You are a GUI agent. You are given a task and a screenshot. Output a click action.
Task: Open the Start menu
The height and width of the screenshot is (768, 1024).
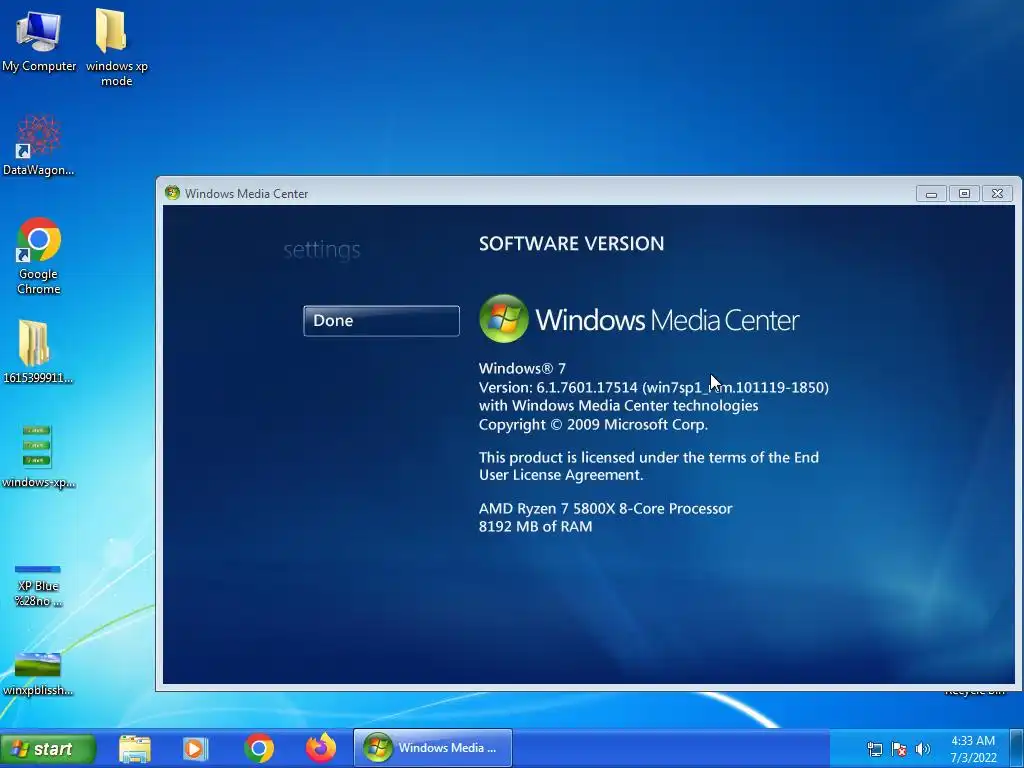click(48, 748)
